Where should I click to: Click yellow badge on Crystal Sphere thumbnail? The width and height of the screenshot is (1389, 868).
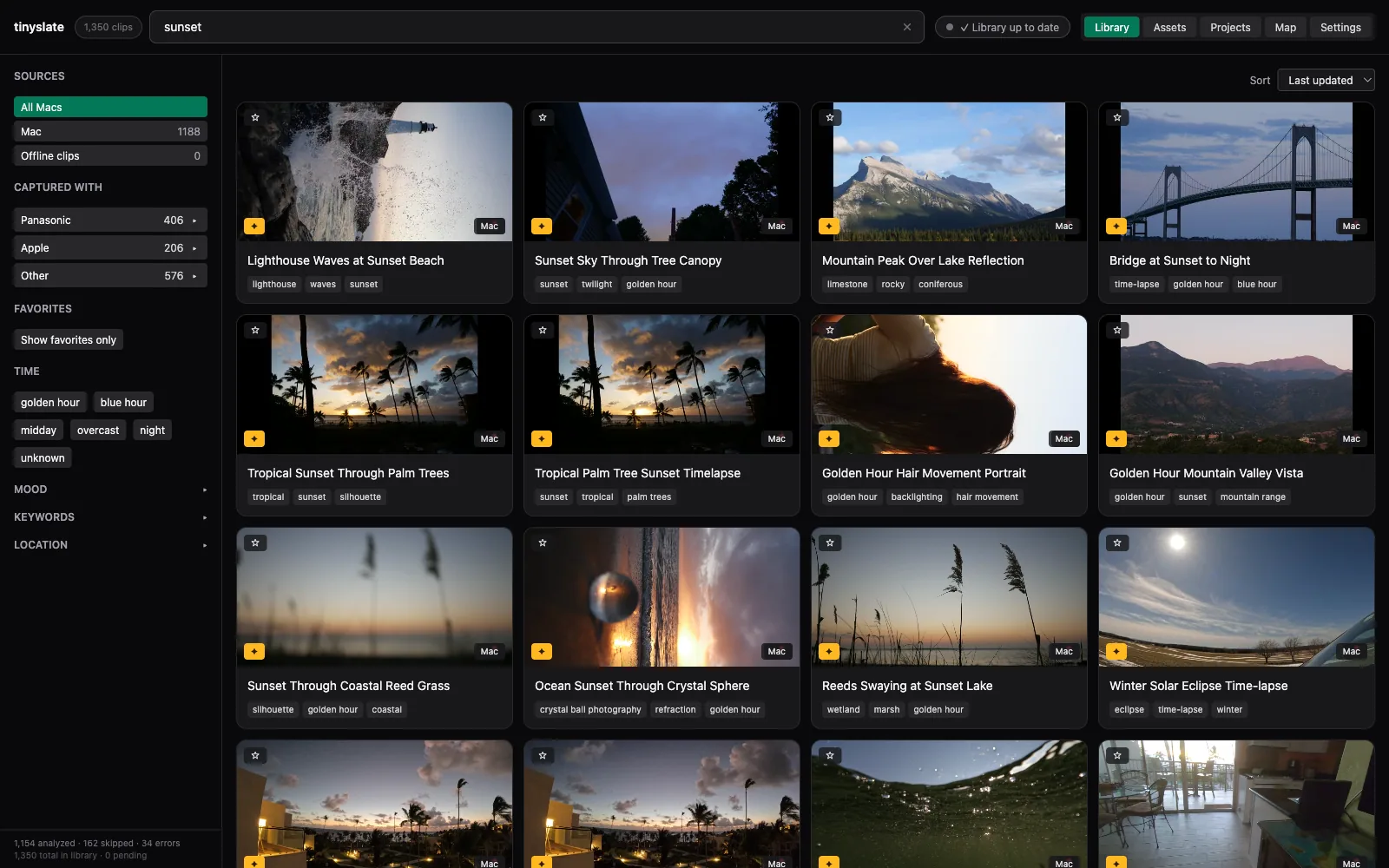point(542,652)
